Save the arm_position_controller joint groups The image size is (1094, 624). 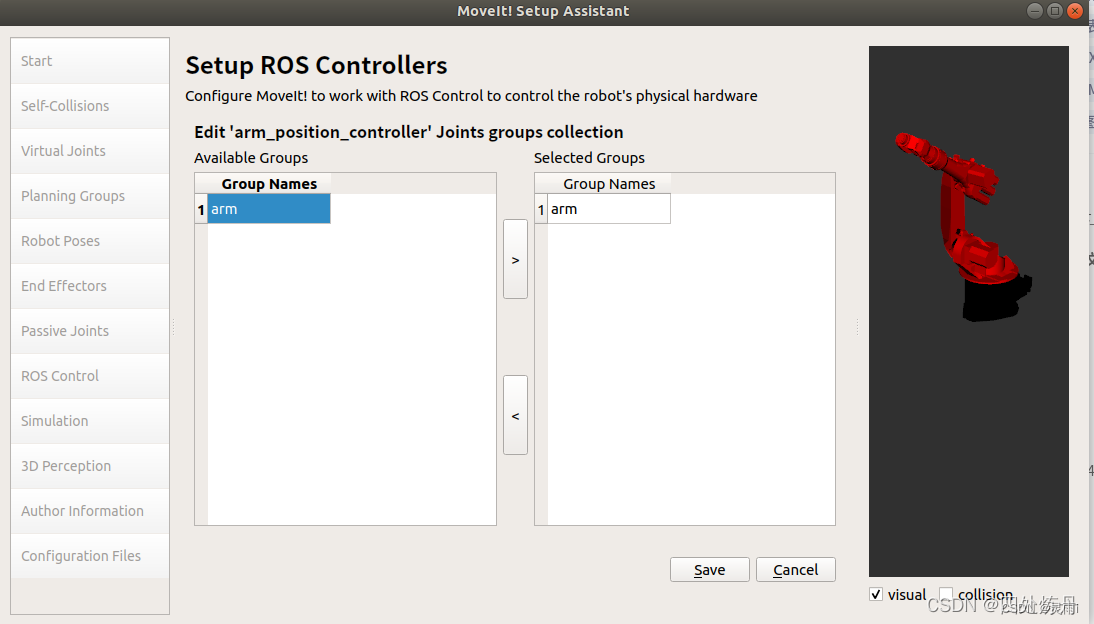pyautogui.click(x=709, y=569)
